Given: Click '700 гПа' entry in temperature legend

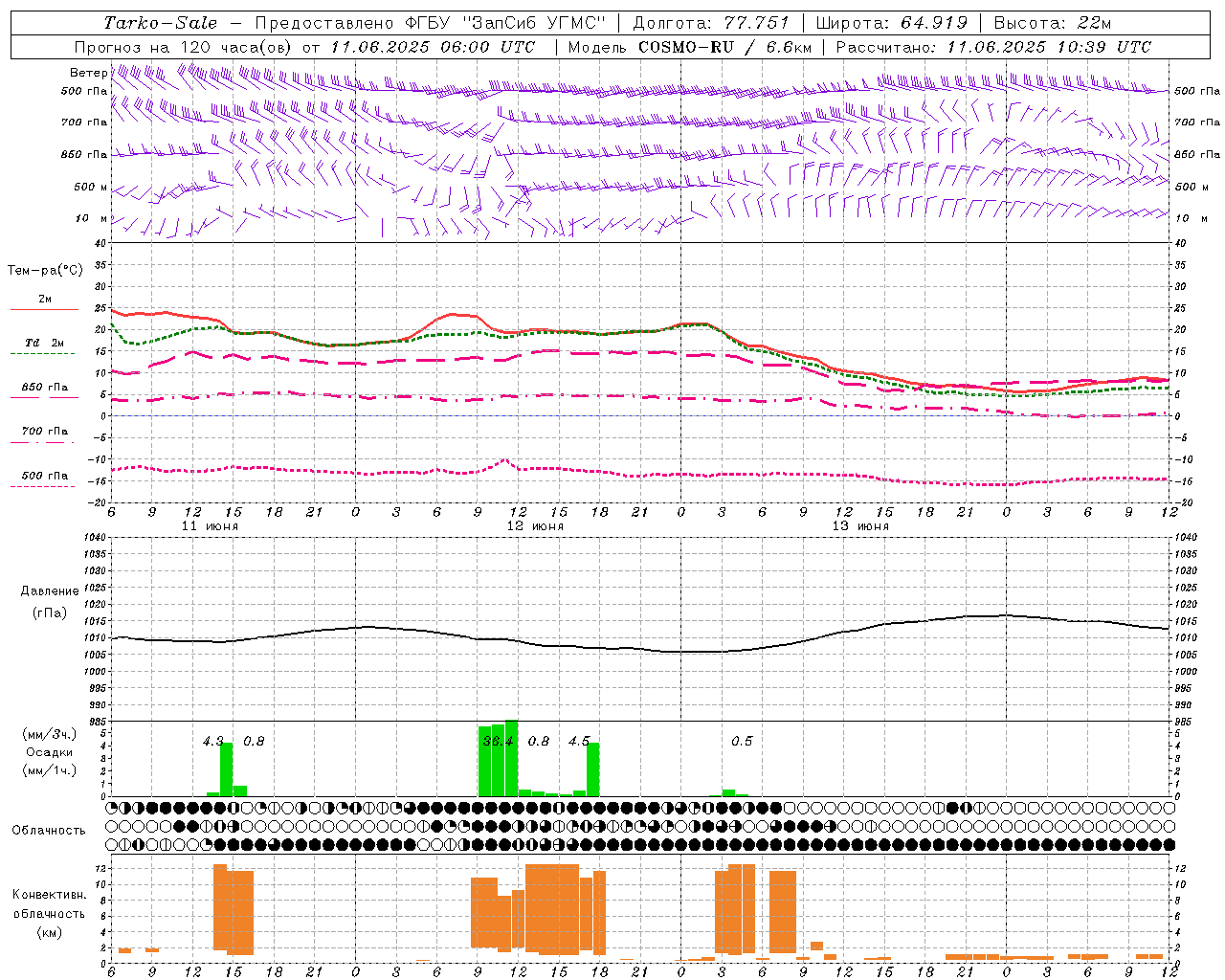Looking at the screenshot, I should click(45, 431).
